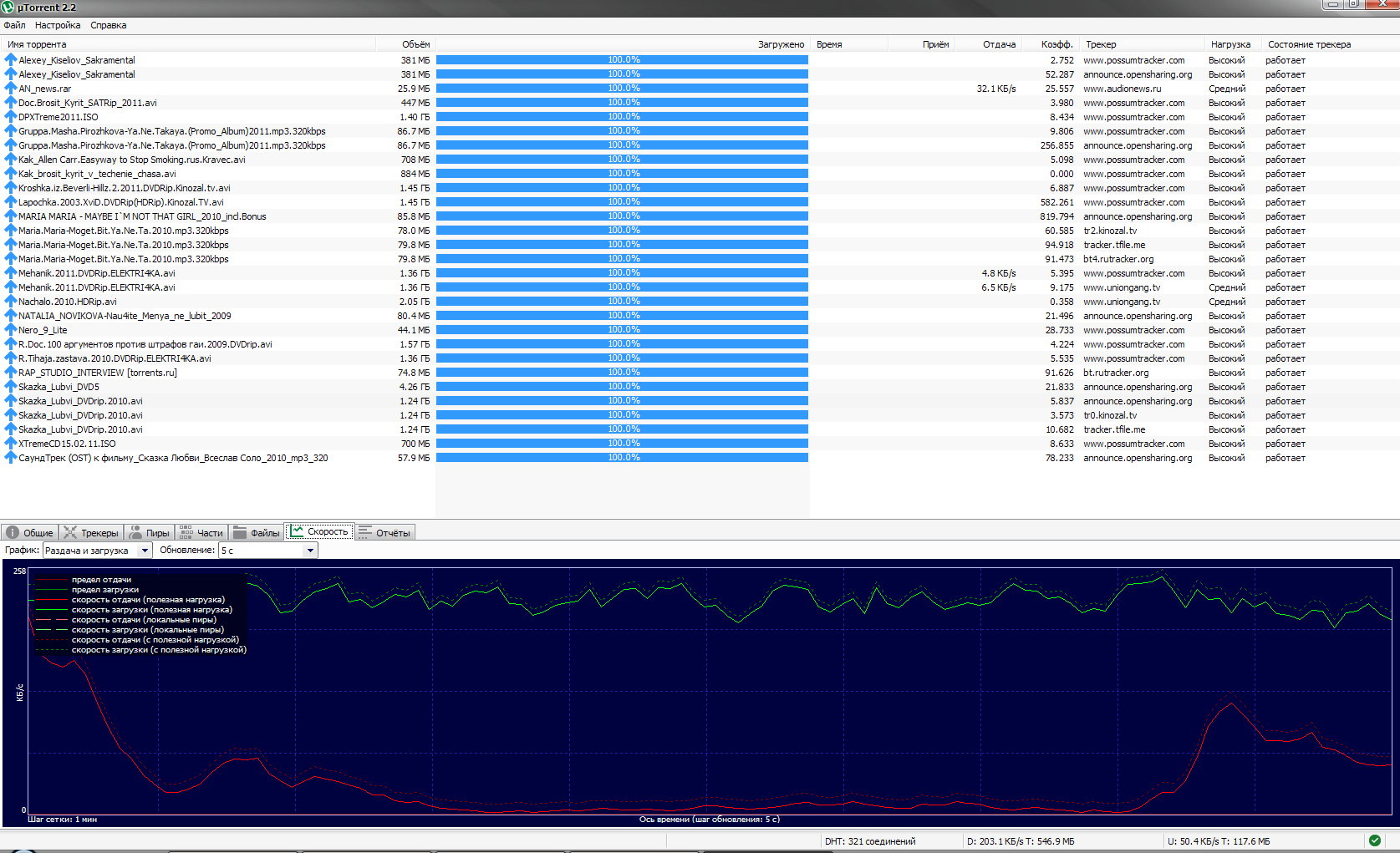
Task: Switch to the Пиры tab
Action: [150, 532]
